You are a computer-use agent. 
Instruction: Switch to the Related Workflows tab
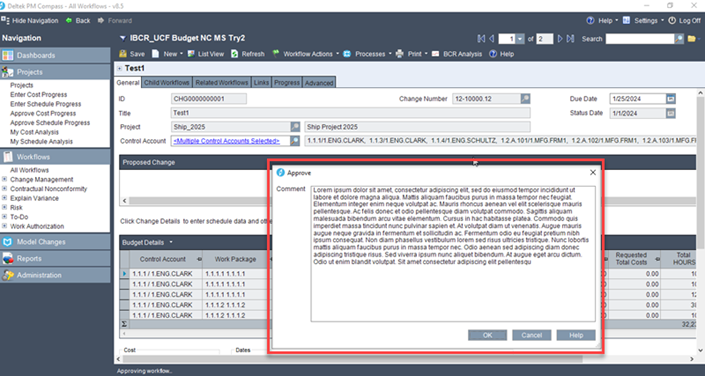(x=222, y=83)
